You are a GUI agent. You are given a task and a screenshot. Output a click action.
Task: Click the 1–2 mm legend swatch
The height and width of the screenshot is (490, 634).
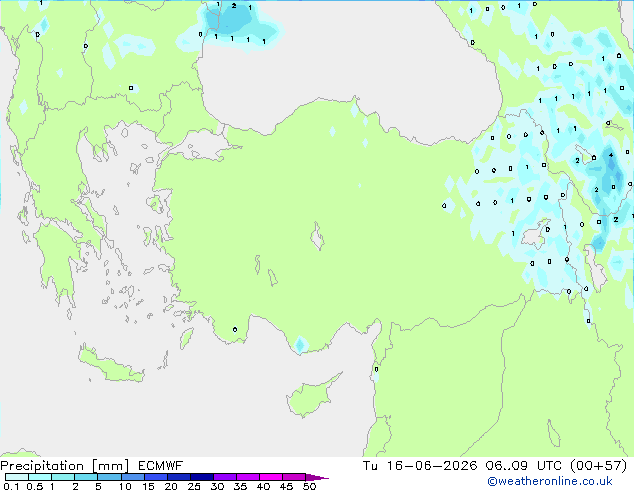point(63,477)
